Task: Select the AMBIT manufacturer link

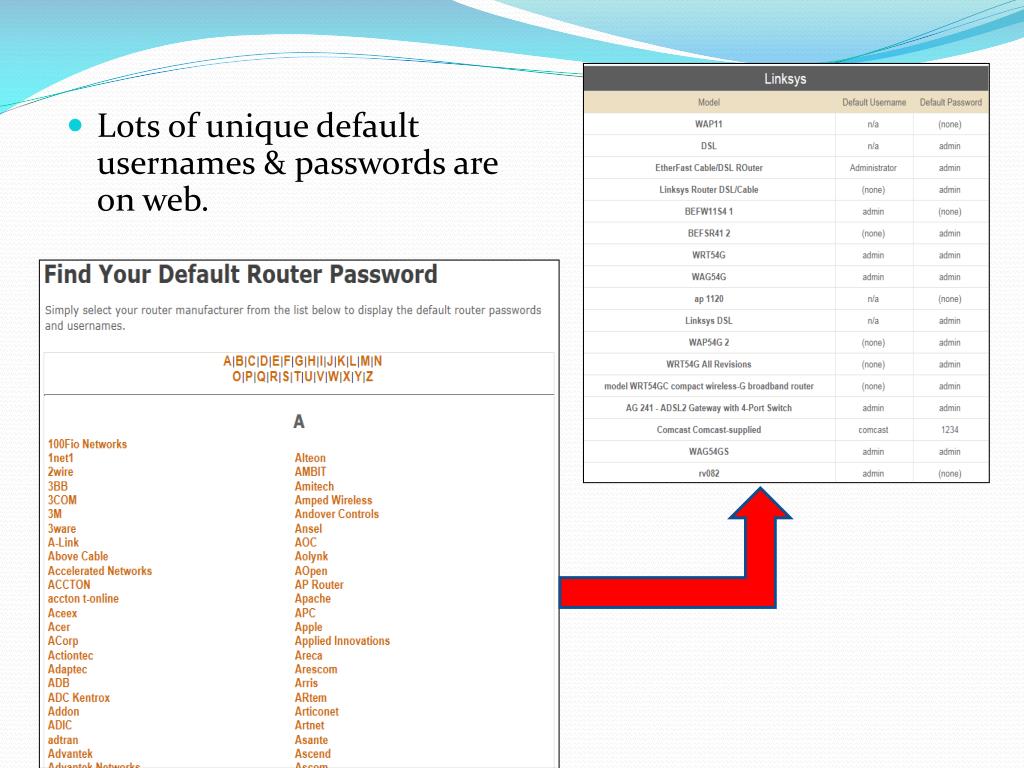Action: (x=310, y=472)
